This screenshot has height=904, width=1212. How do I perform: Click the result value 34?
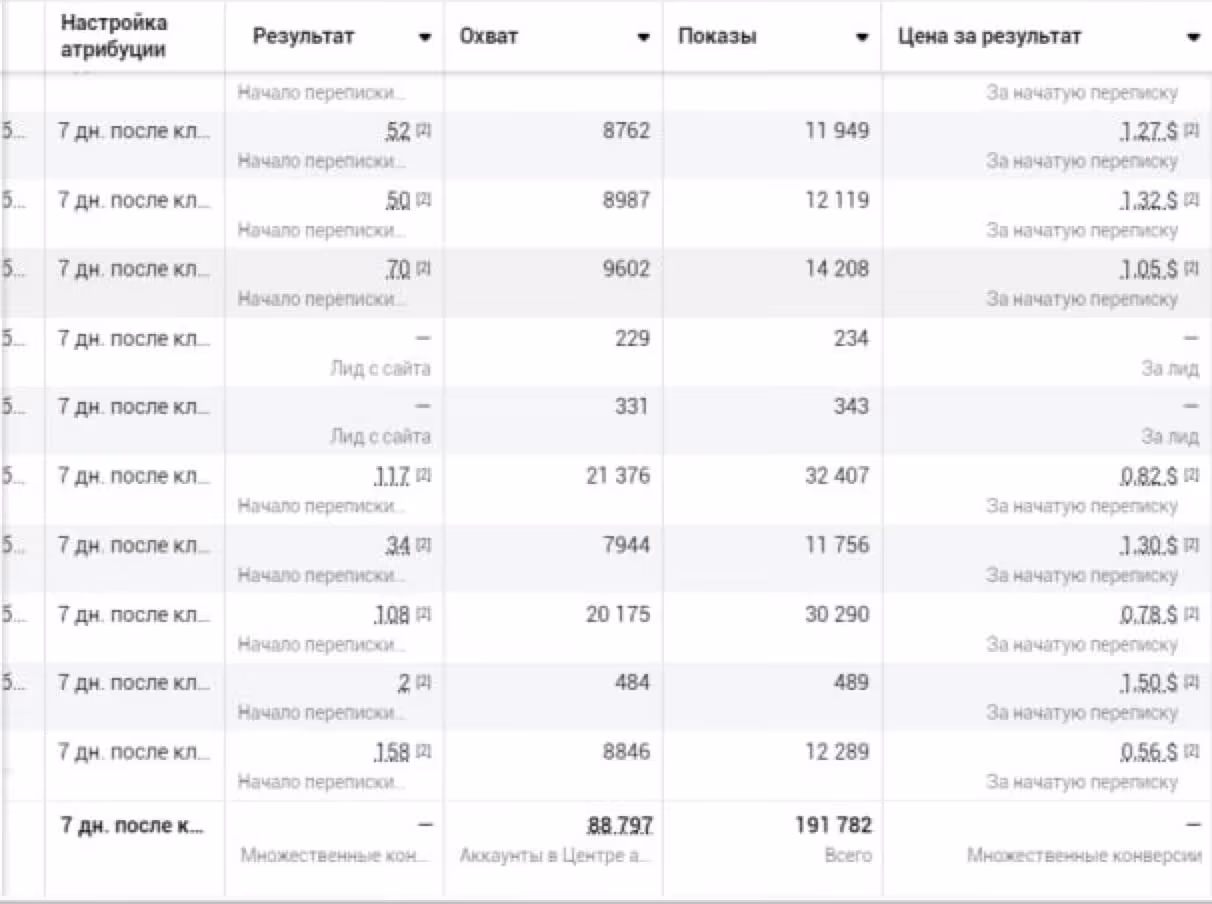pyautogui.click(x=397, y=545)
